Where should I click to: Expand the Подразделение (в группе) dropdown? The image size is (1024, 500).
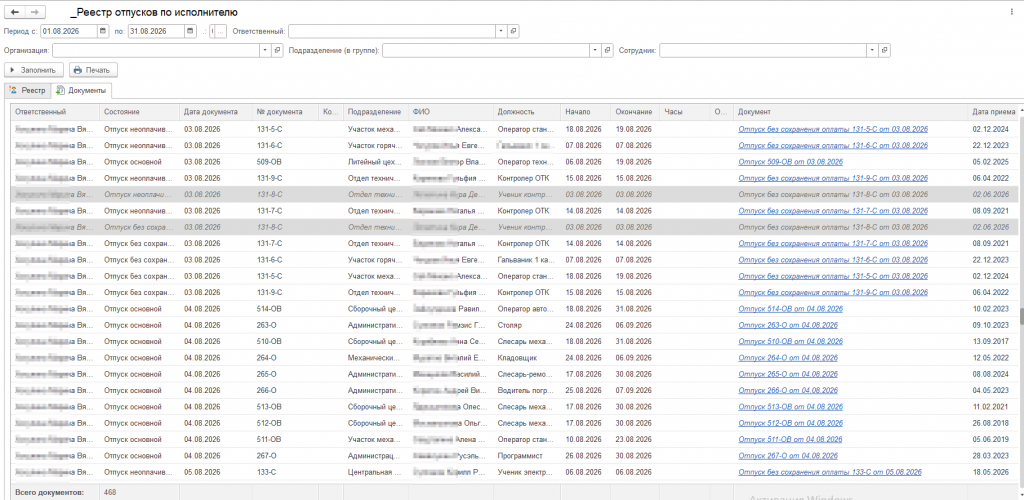click(x=595, y=50)
